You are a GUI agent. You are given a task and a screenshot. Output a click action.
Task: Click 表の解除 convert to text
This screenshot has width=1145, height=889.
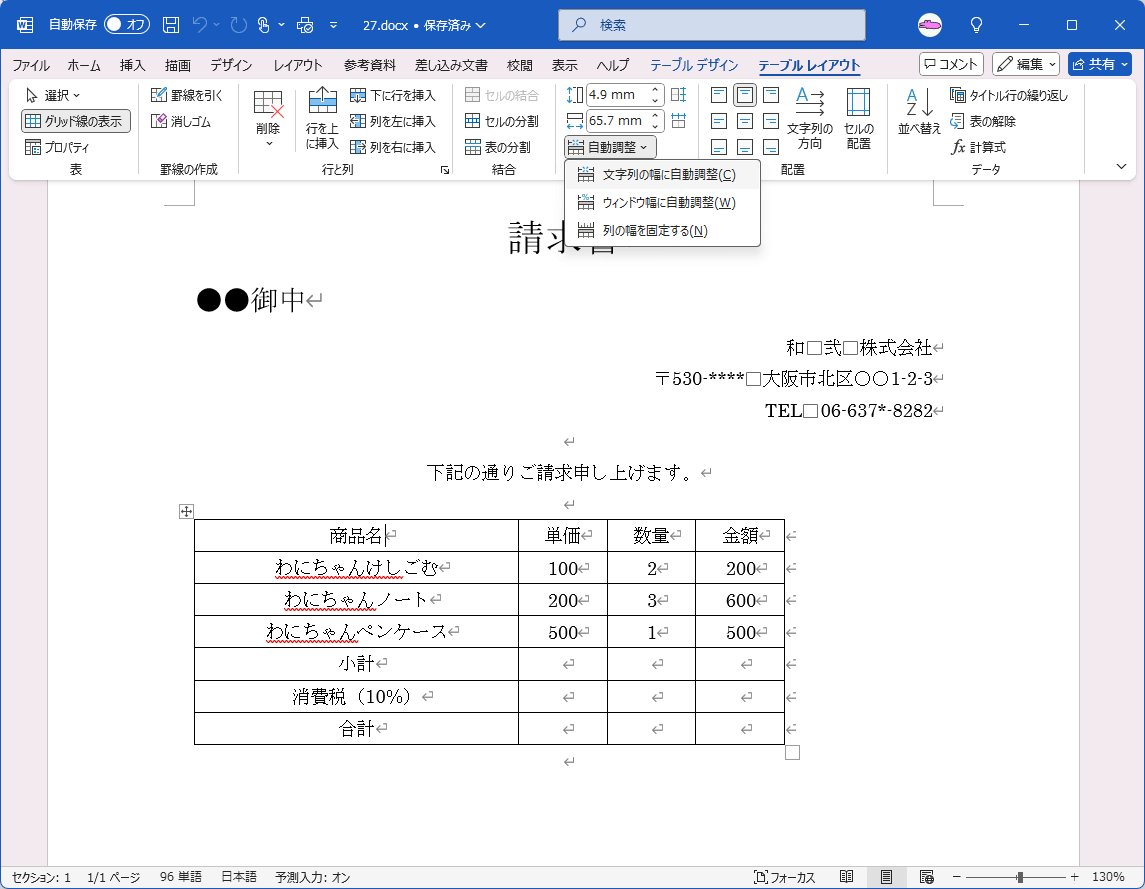983,121
